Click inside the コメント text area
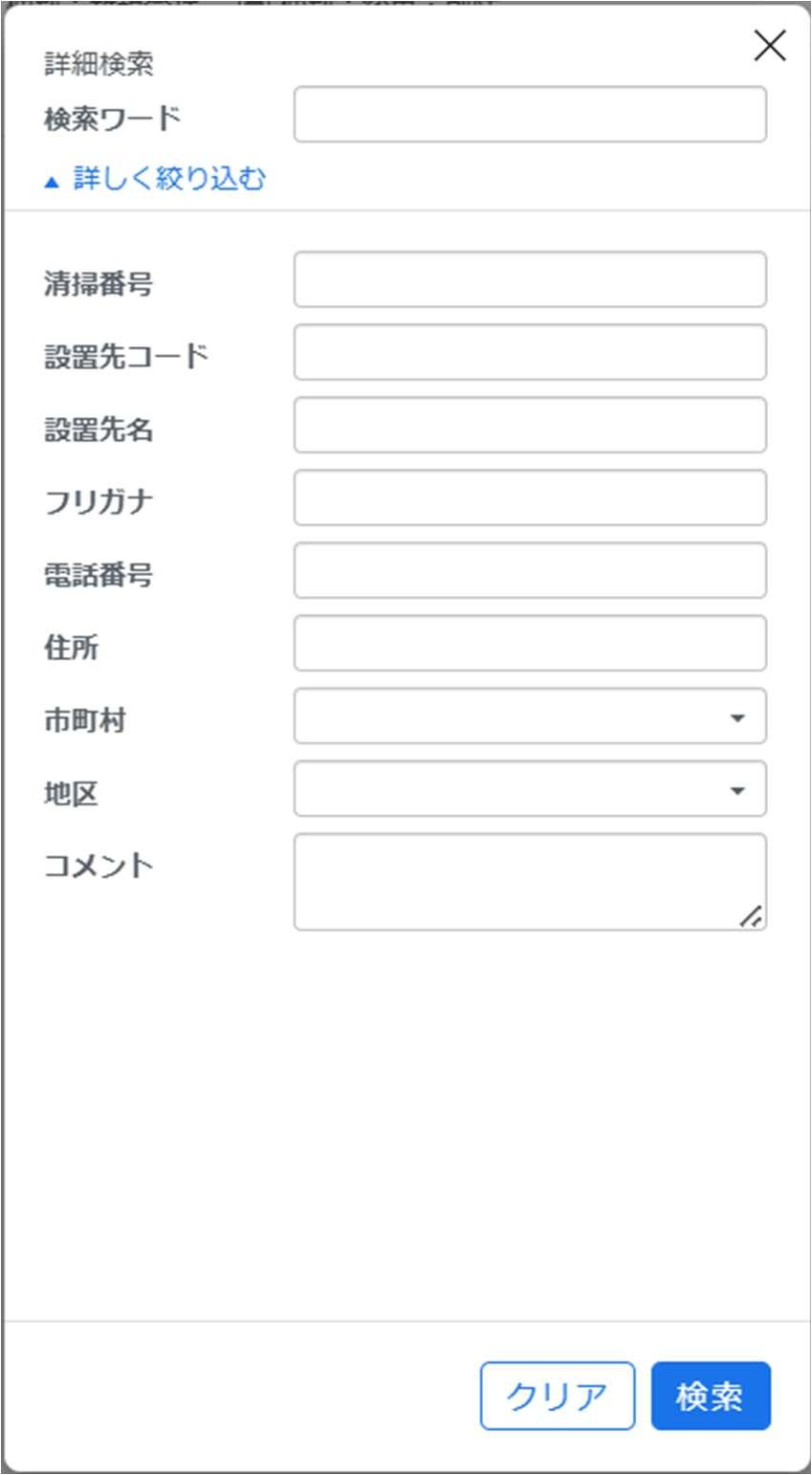 (530, 882)
